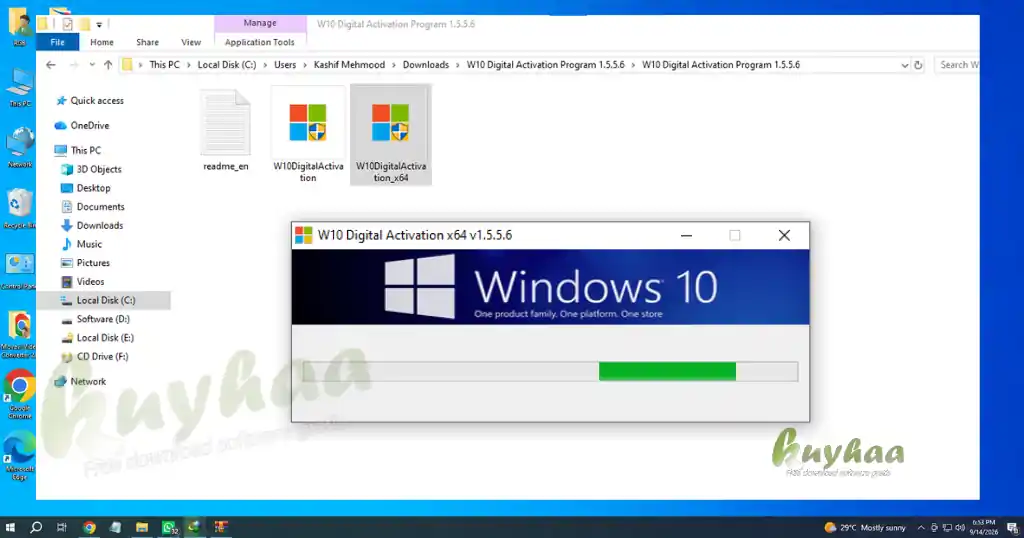Click This PC in the address bar
1024x538 pixels.
click(x=164, y=65)
